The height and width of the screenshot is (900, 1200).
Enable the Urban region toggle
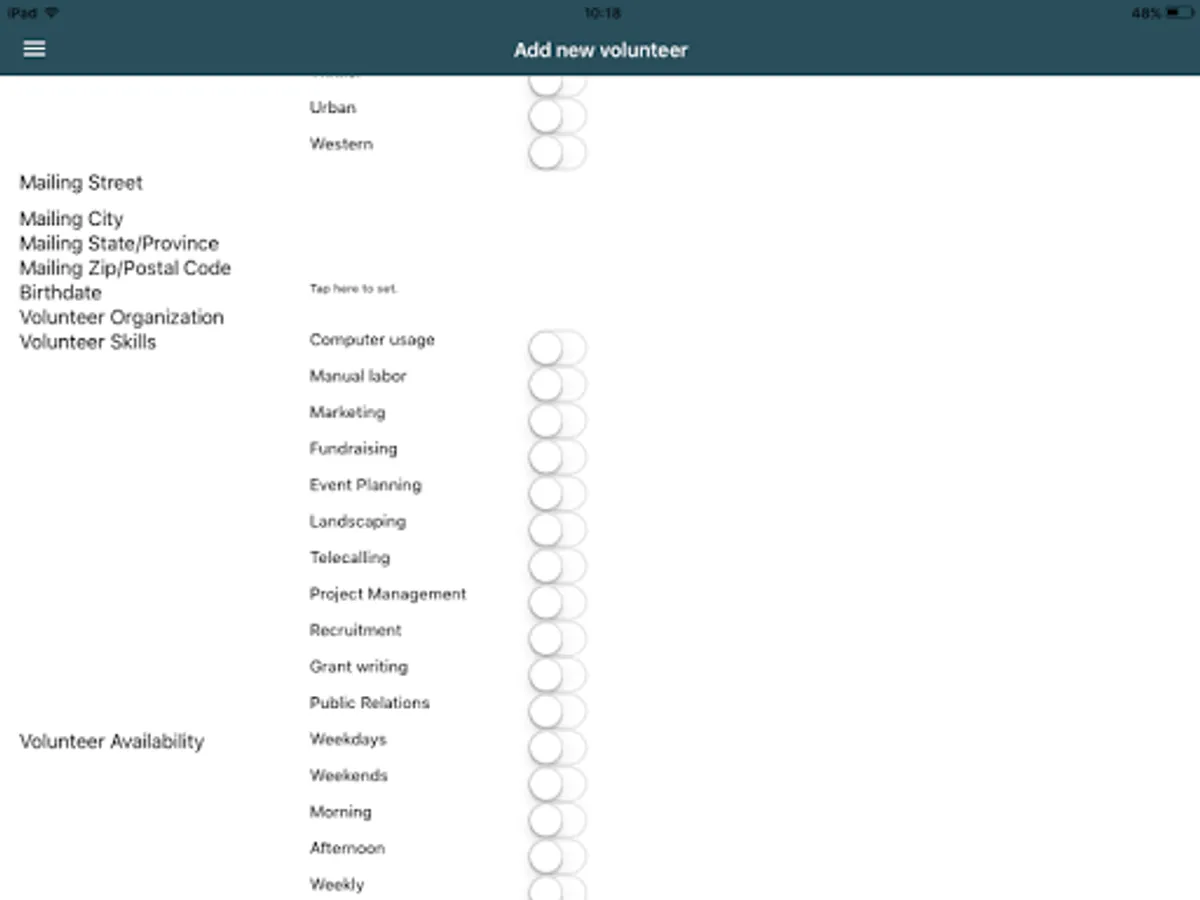pyautogui.click(x=557, y=115)
